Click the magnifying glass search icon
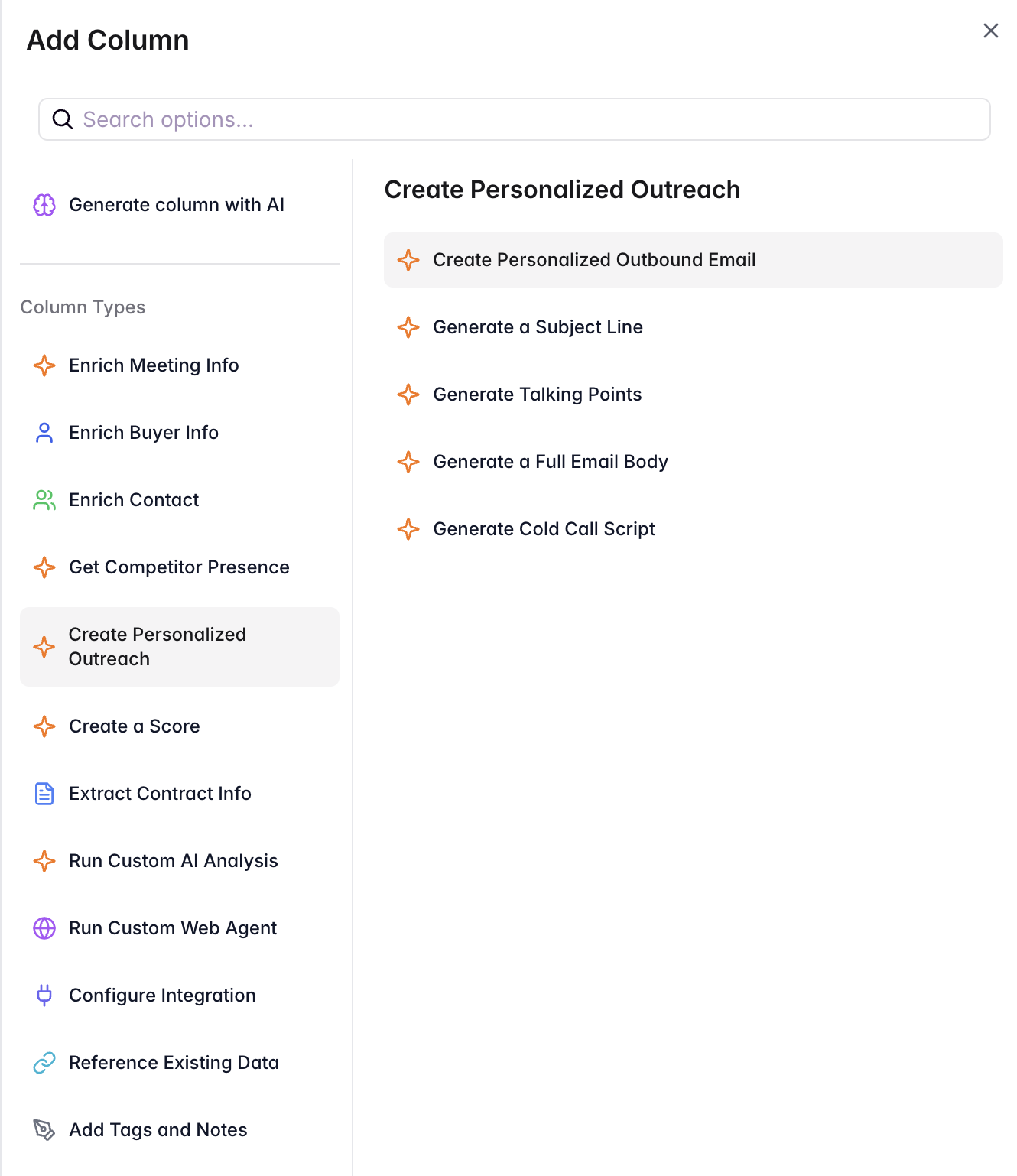This screenshot has width=1017, height=1176. [63, 119]
